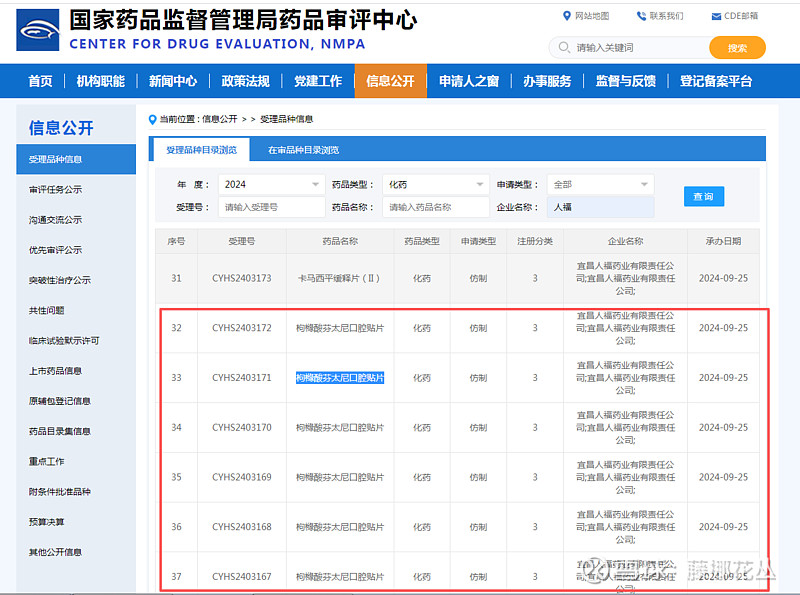This screenshot has width=800, height=595.
Task: Click the 联系我们 phone icon
Action: click(x=641, y=16)
